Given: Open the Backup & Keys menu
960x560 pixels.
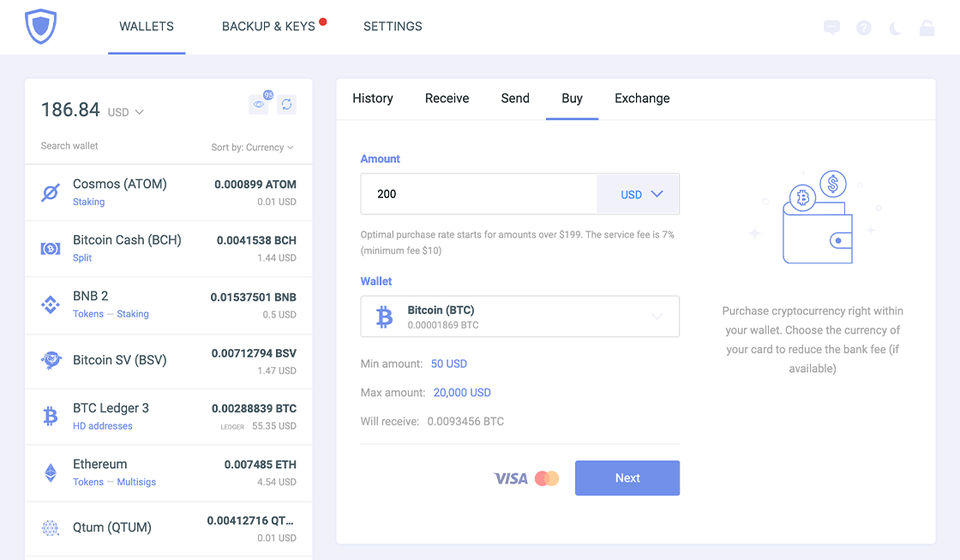Looking at the screenshot, I should click(268, 26).
